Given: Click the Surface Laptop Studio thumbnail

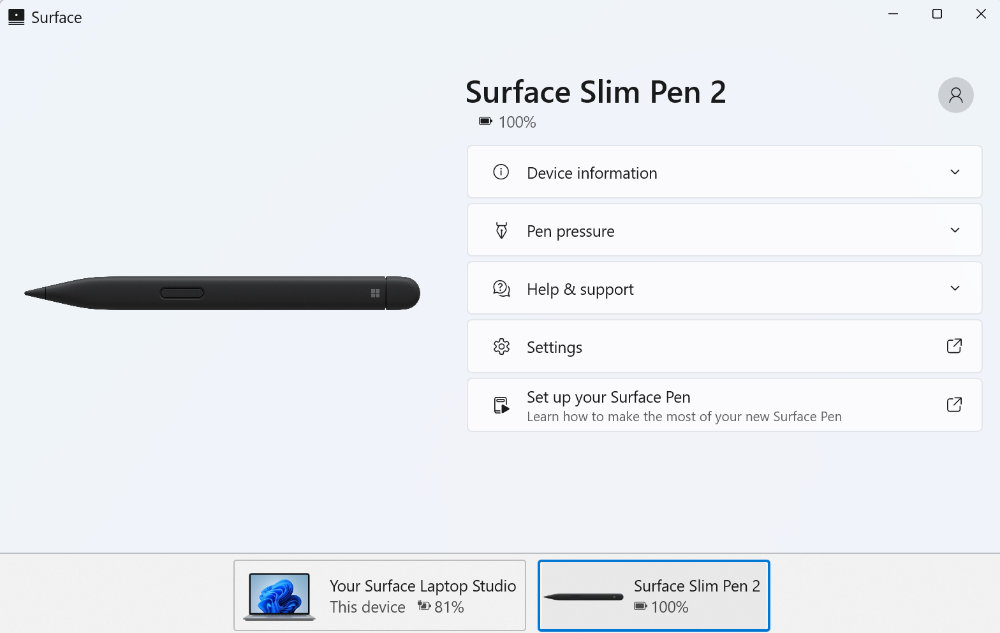Looking at the screenshot, I should 279,597.
